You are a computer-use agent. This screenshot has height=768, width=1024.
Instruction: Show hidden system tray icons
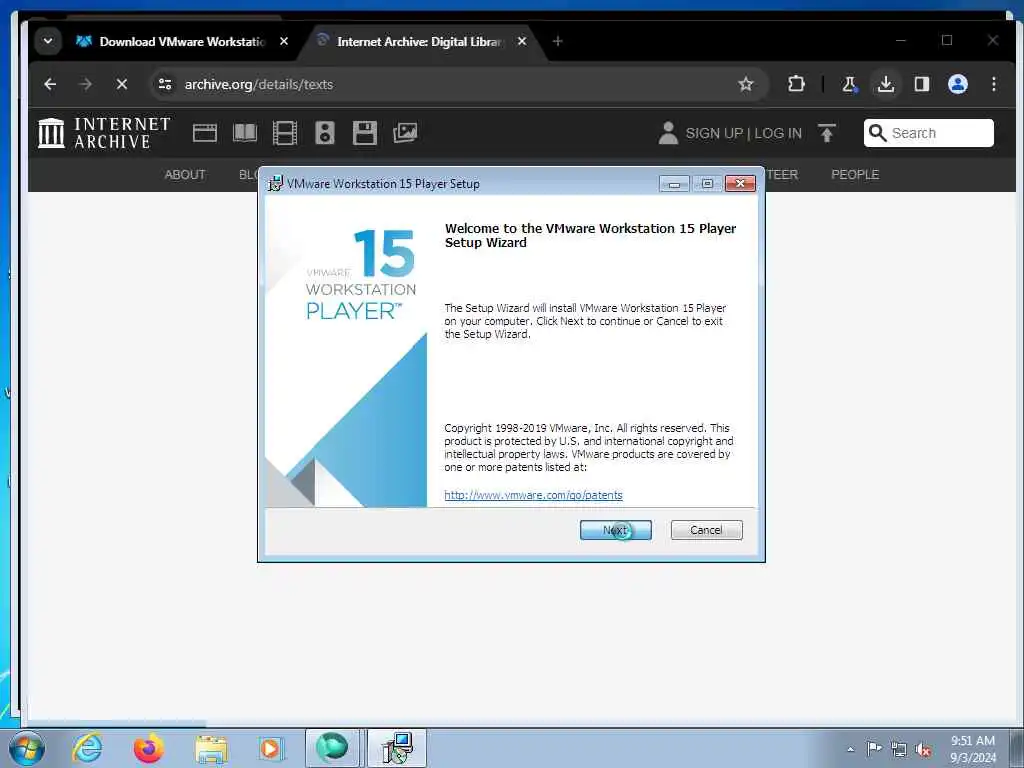(850, 749)
